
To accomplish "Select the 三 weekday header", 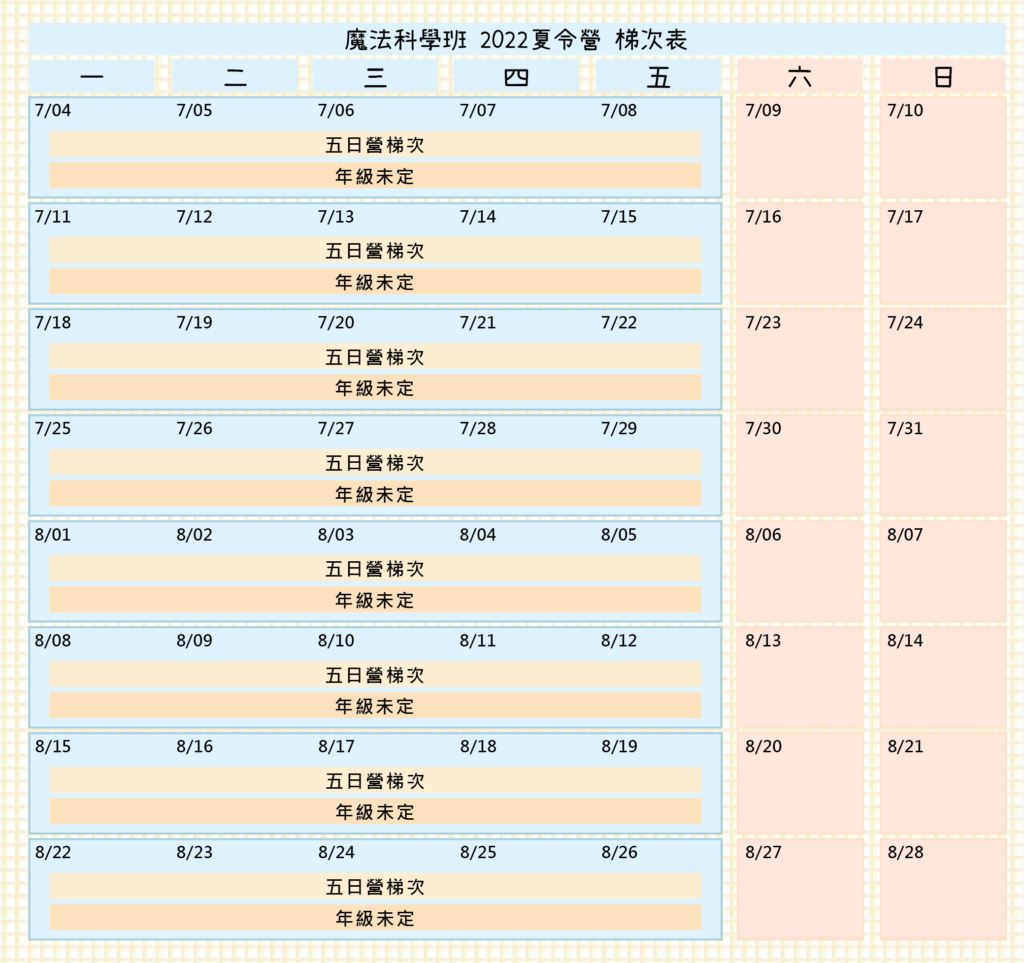I will tap(376, 77).
